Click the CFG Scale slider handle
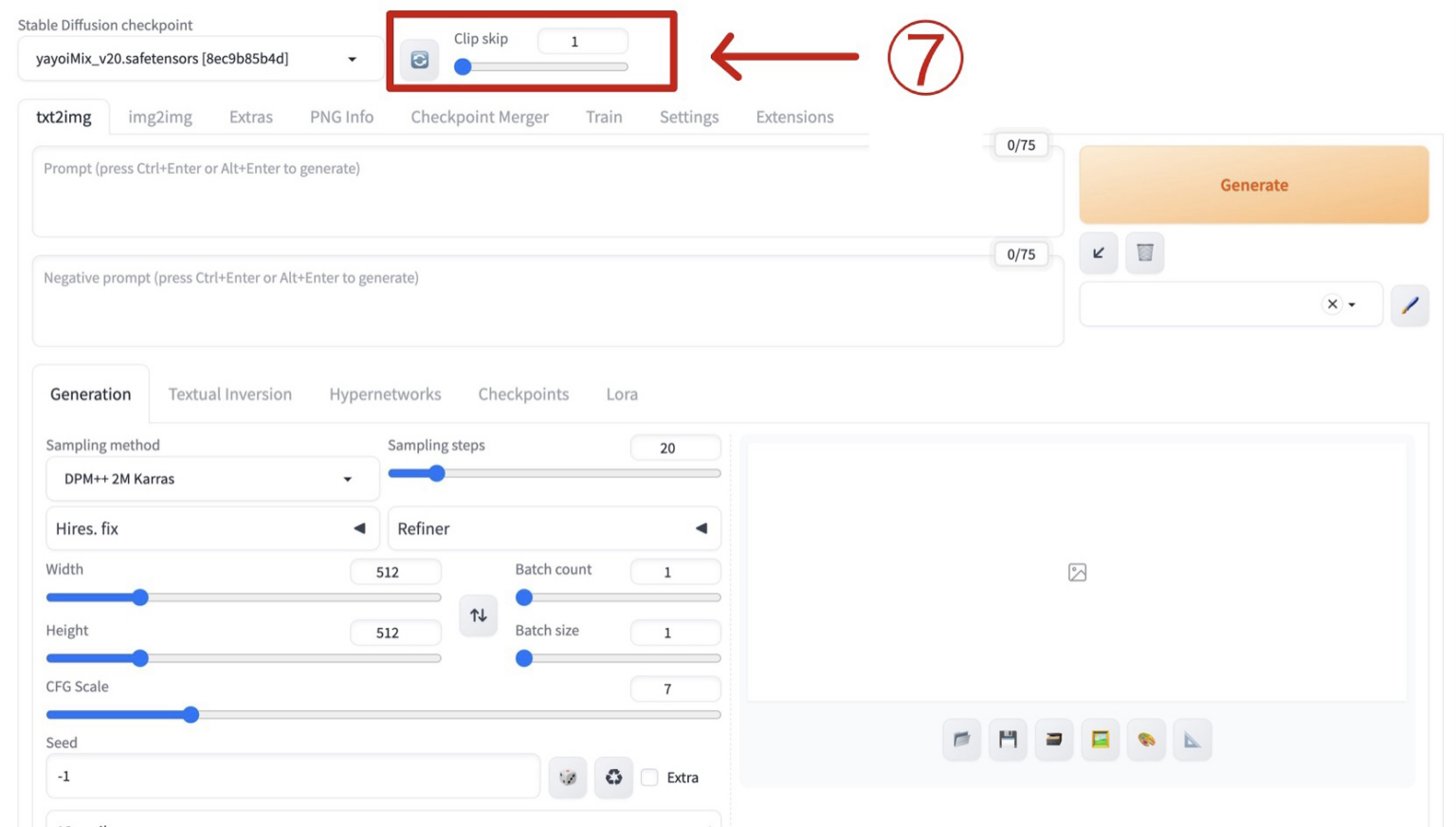 (x=191, y=715)
